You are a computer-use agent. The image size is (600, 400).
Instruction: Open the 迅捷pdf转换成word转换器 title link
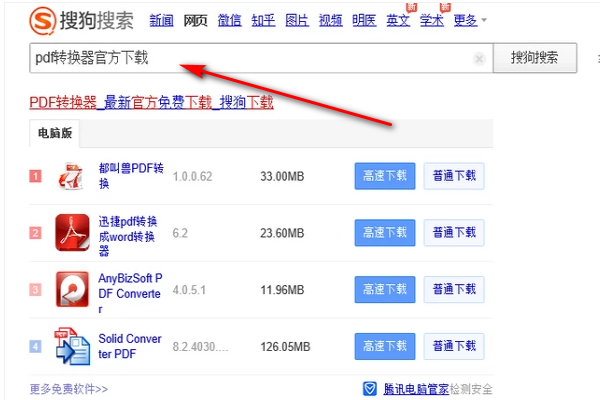128,236
